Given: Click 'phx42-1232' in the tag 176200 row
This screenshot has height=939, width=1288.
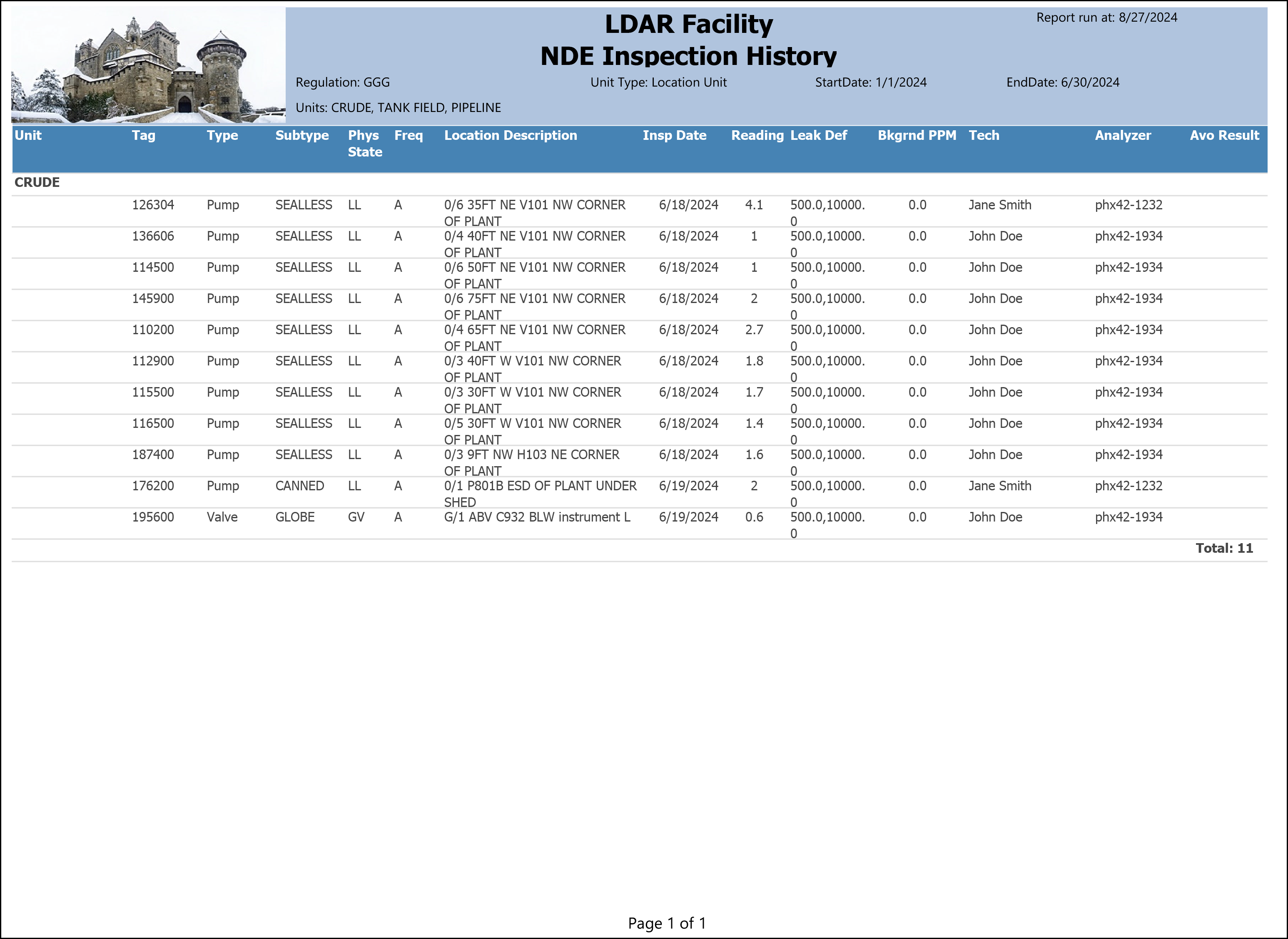Looking at the screenshot, I should 1129,487.
